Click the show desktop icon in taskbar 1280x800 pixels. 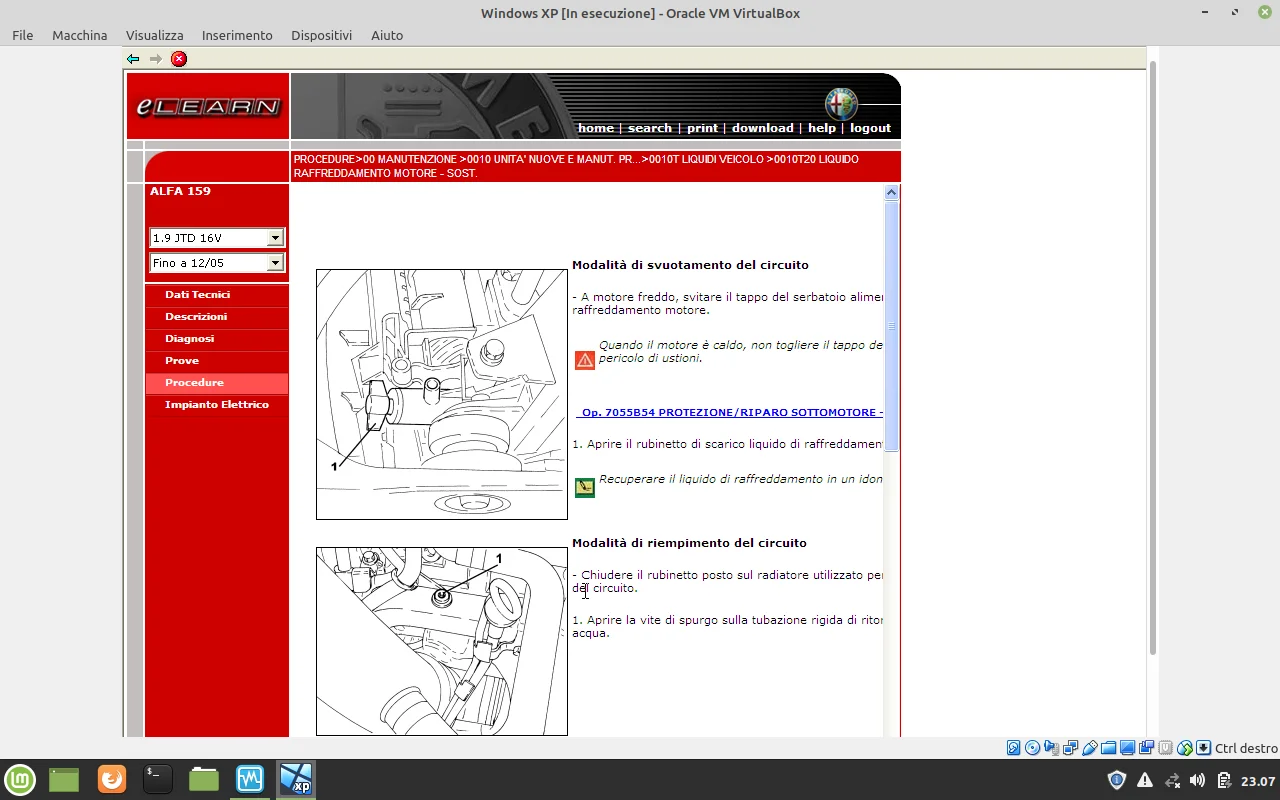[64, 779]
